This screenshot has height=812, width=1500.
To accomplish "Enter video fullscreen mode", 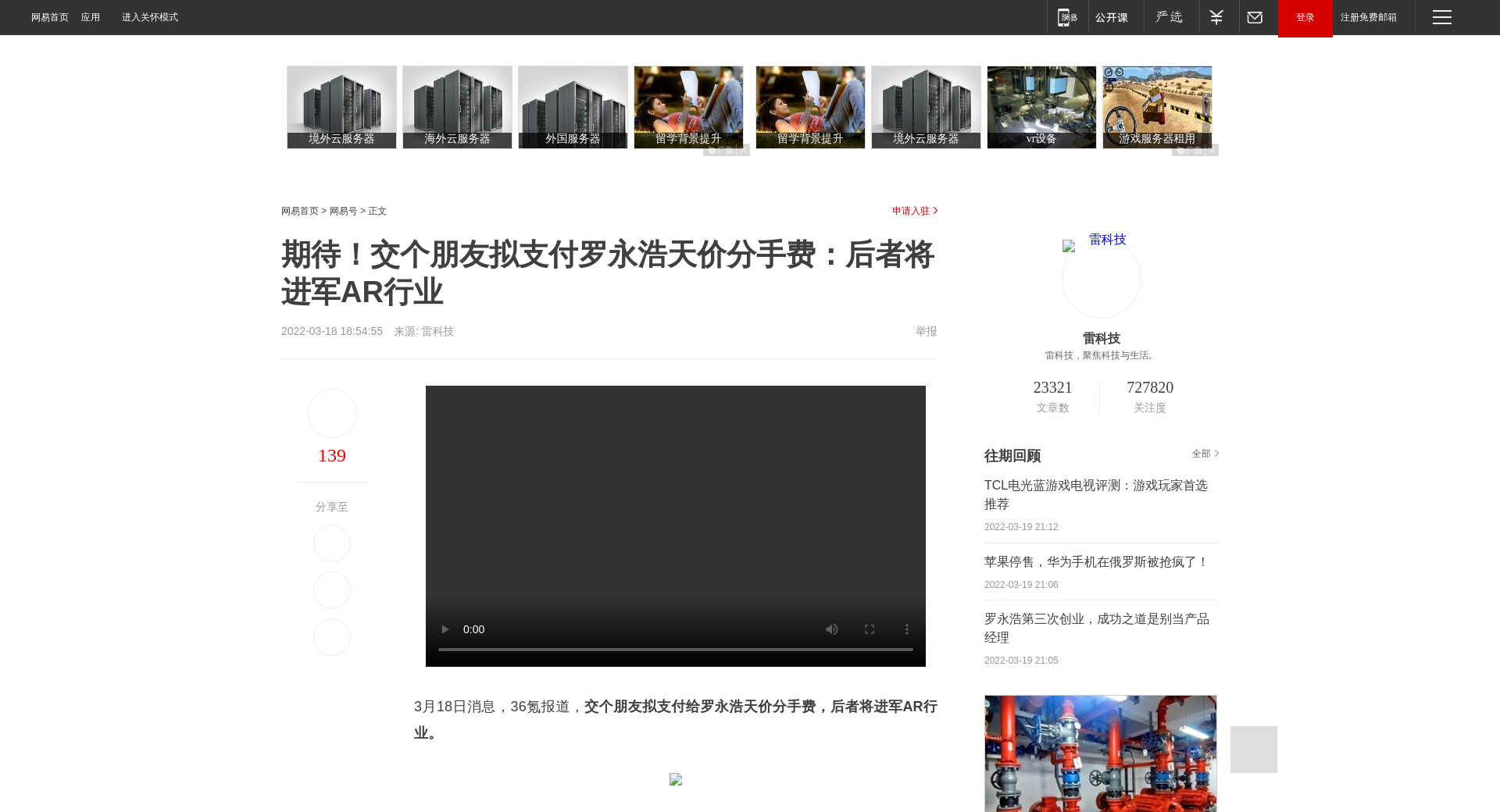I will click(x=870, y=629).
